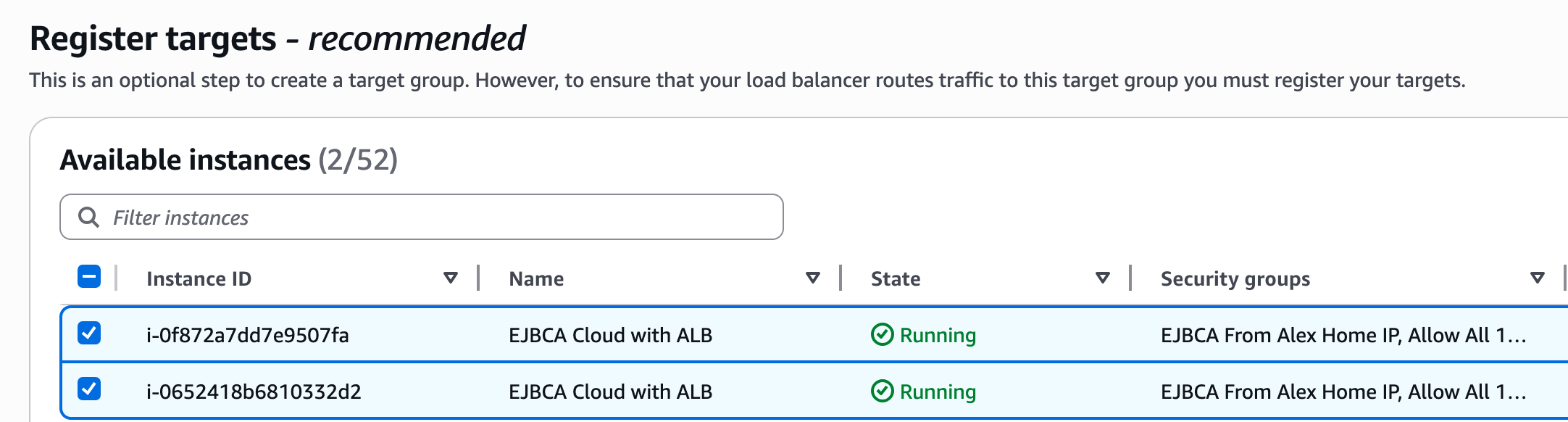Open the Security groups column sort arrow
Screen dimensions: 1568x422
(x=1538, y=278)
